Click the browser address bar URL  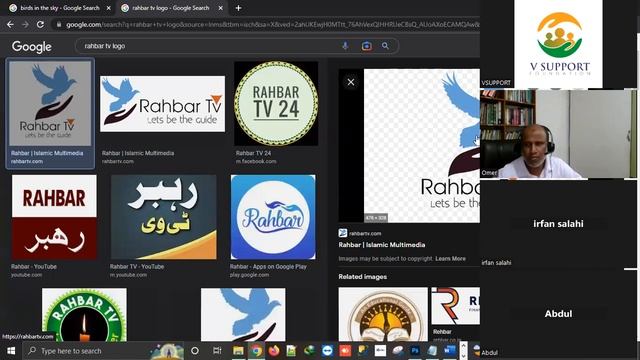(x=272, y=25)
